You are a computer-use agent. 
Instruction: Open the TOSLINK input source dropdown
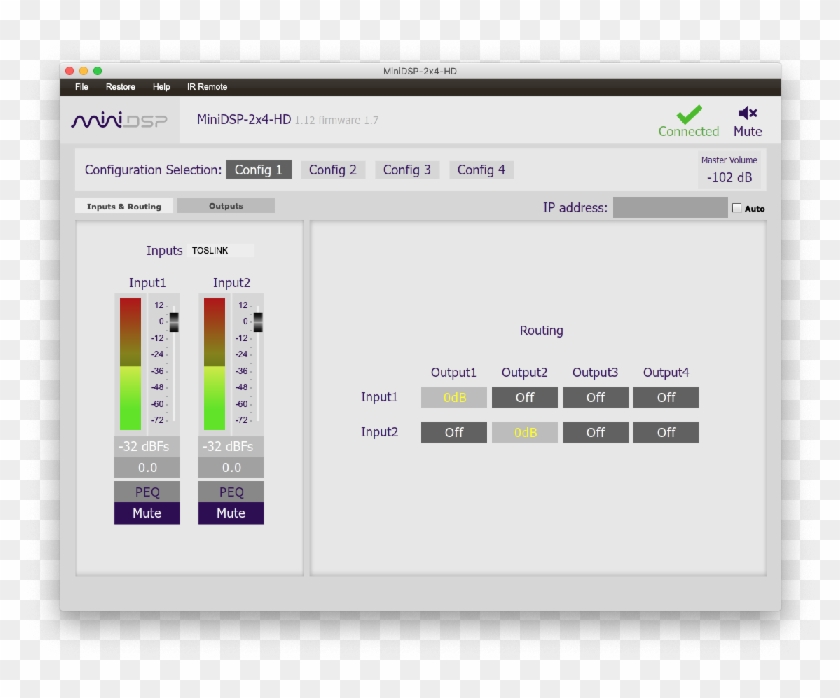click(x=220, y=251)
